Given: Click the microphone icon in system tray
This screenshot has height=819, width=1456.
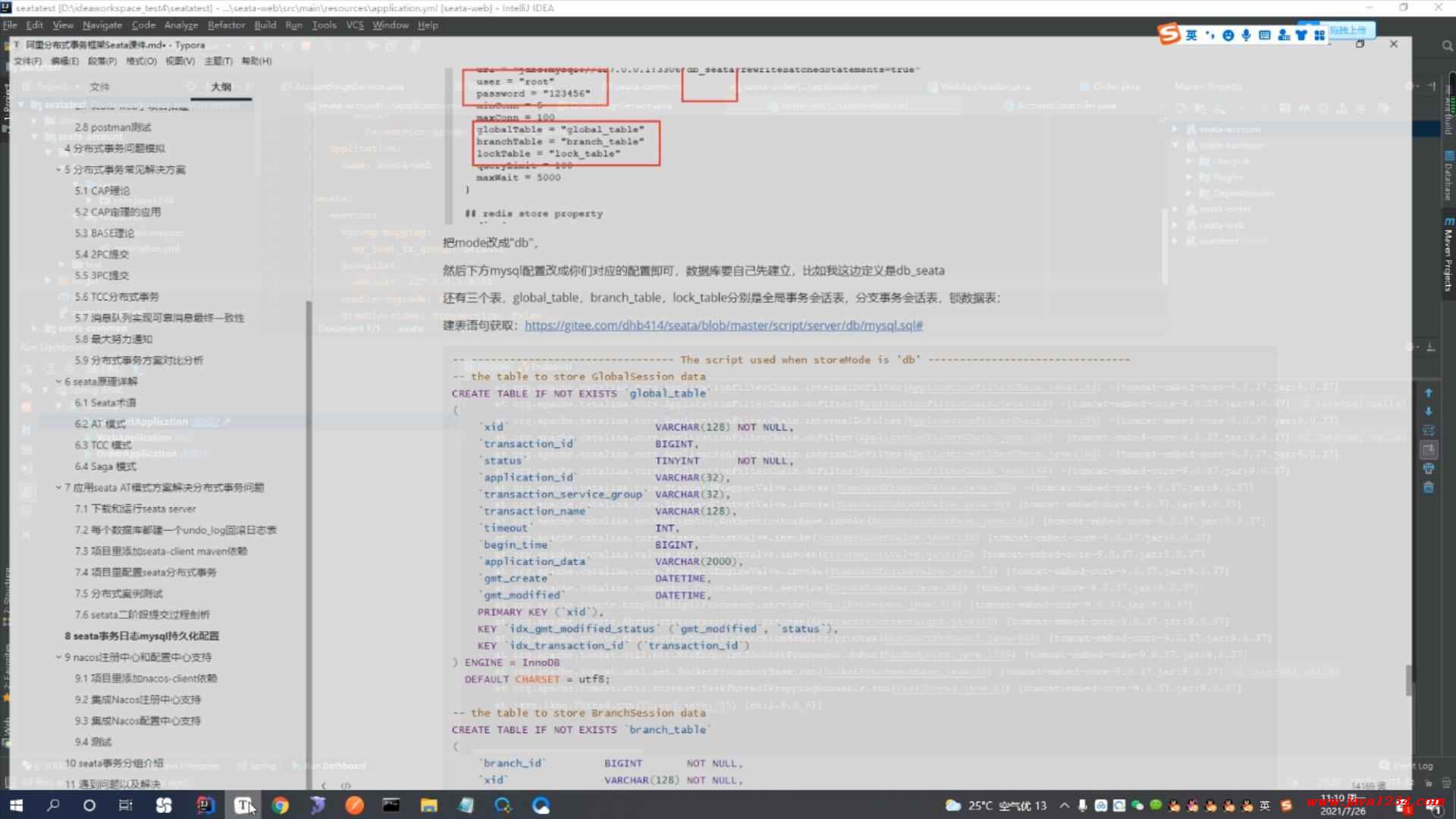Looking at the screenshot, I should pyautogui.click(x=1083, y=805).
